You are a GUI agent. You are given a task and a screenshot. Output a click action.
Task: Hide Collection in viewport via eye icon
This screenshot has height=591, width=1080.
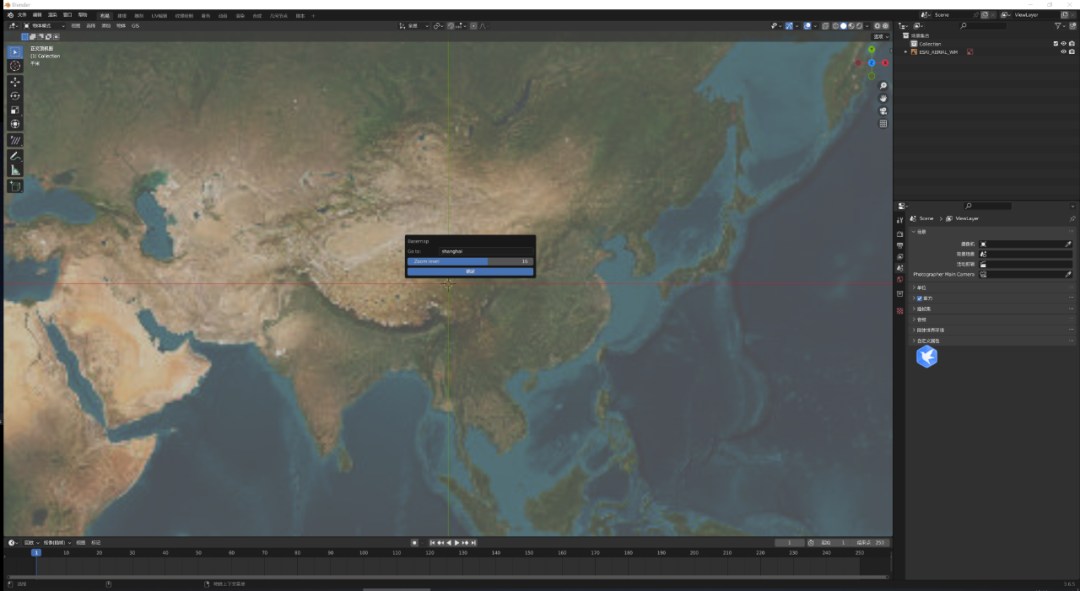(1063, 43)
